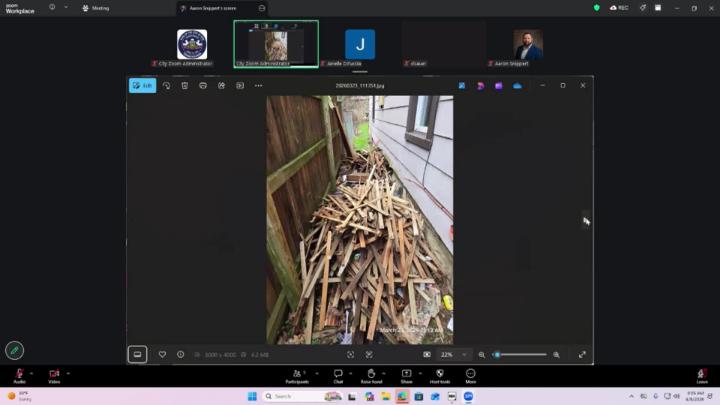Click the Zoom Share button

(x=406, y=376)
